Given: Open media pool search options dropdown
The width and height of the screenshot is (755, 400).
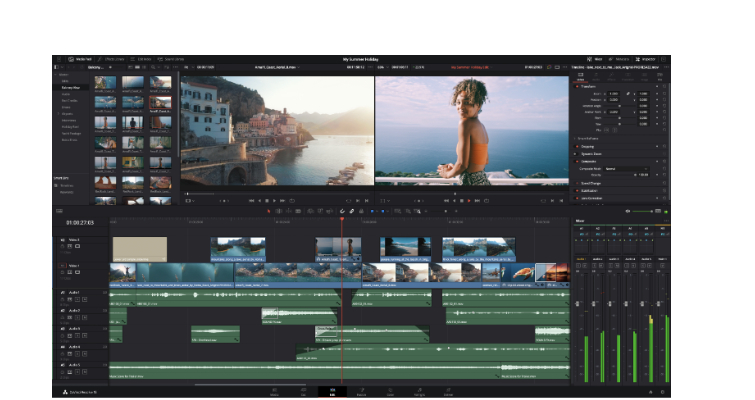Looking at the screenshot, I should 159,67.
